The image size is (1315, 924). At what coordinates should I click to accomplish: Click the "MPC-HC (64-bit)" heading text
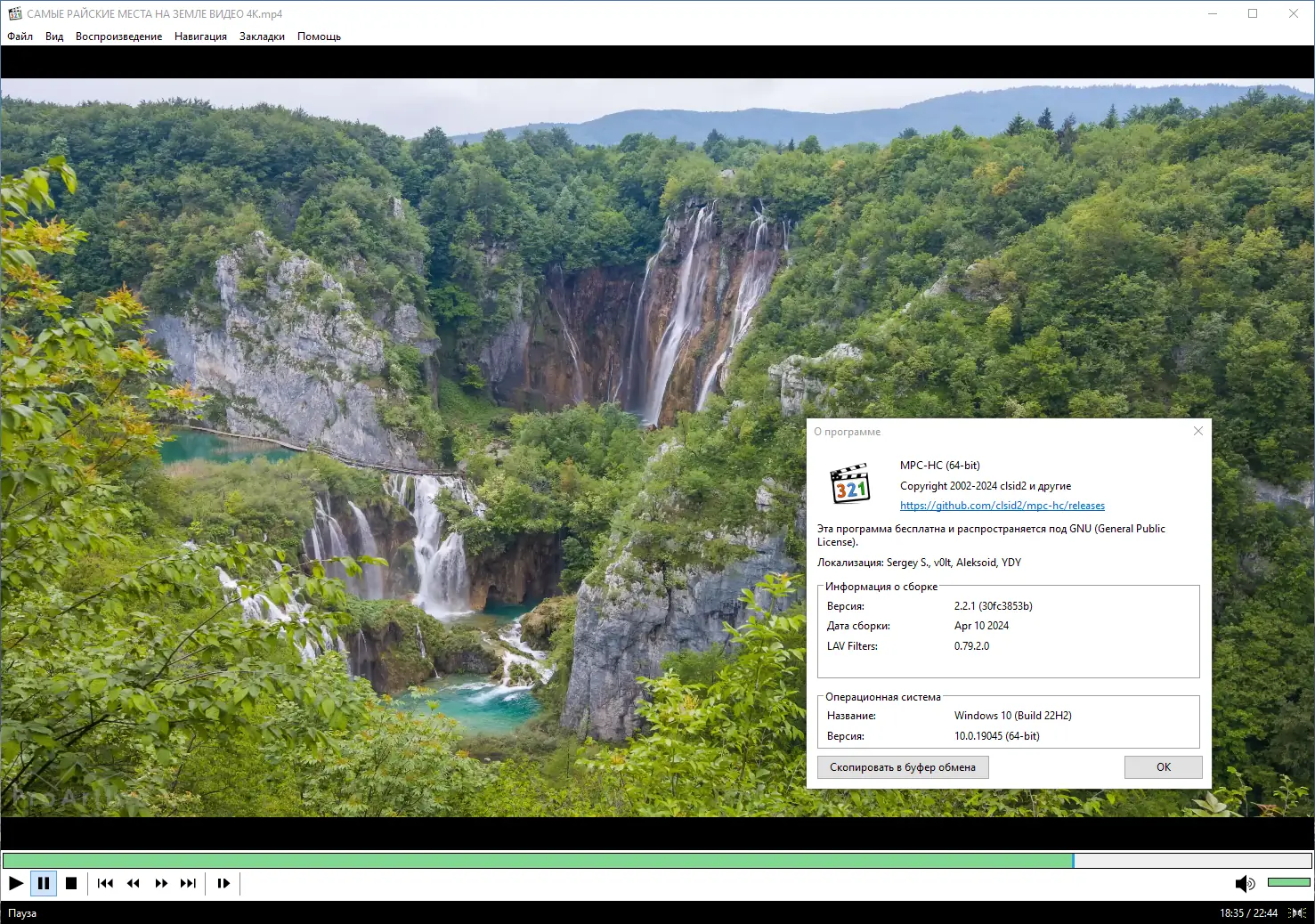[940, 466]
